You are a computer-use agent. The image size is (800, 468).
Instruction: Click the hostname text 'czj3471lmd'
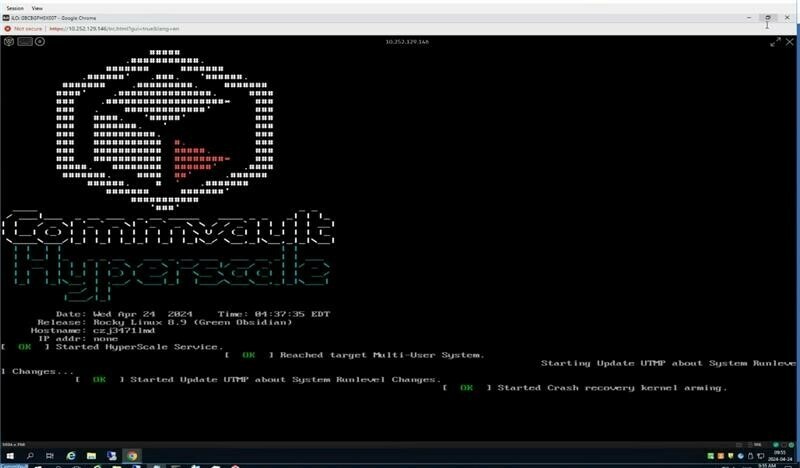coord(124,331)
